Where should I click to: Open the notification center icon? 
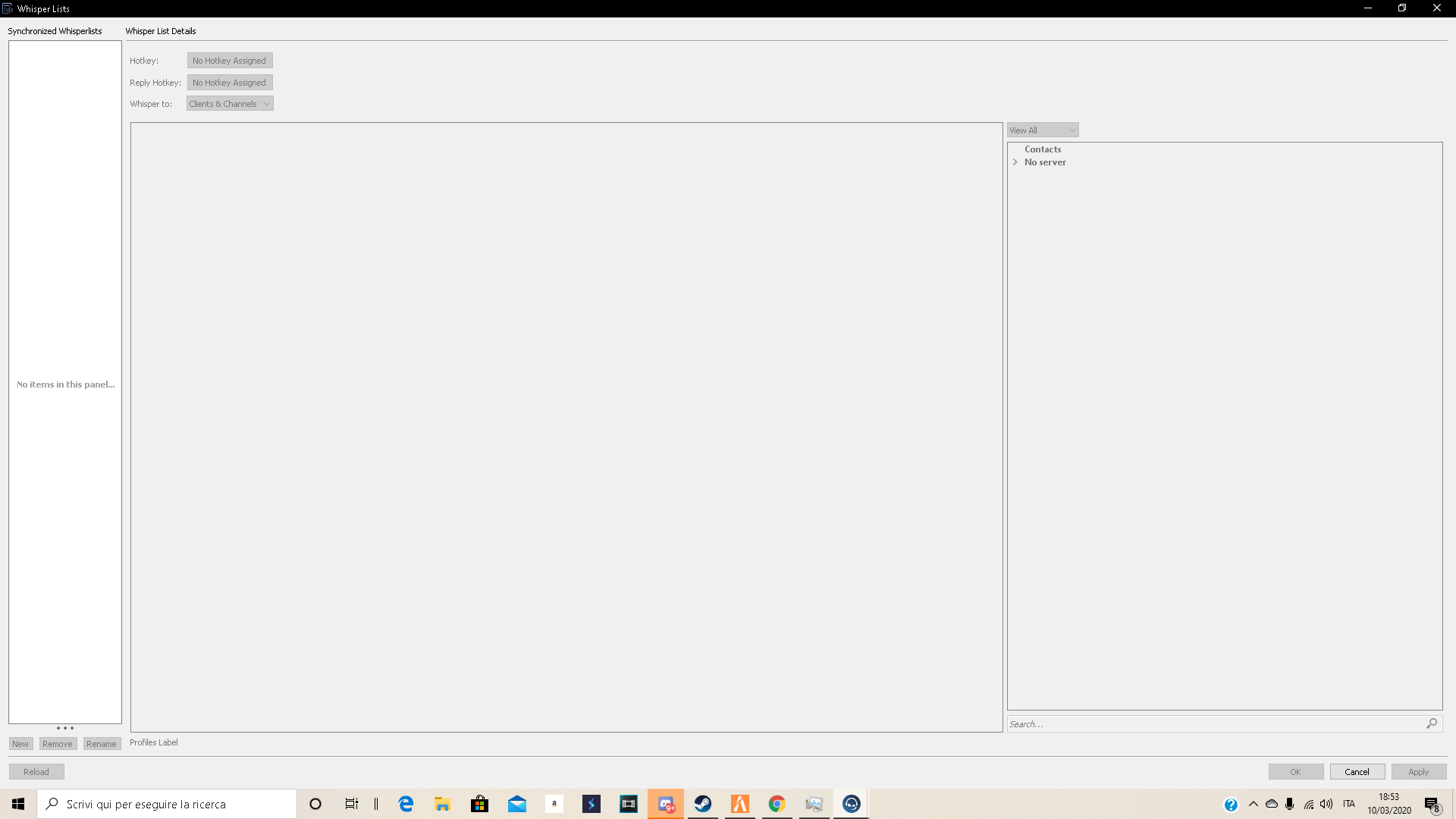pyautogui.click(x=1432, y=805)
